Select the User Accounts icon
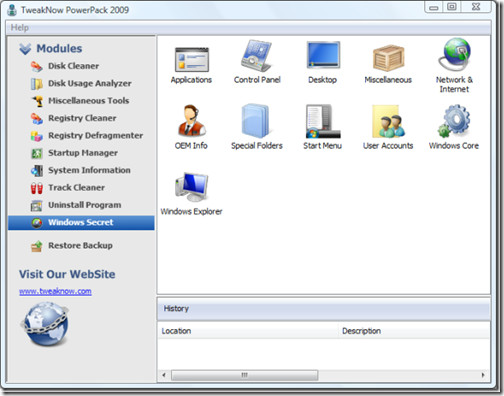 (x=388, y=121)
